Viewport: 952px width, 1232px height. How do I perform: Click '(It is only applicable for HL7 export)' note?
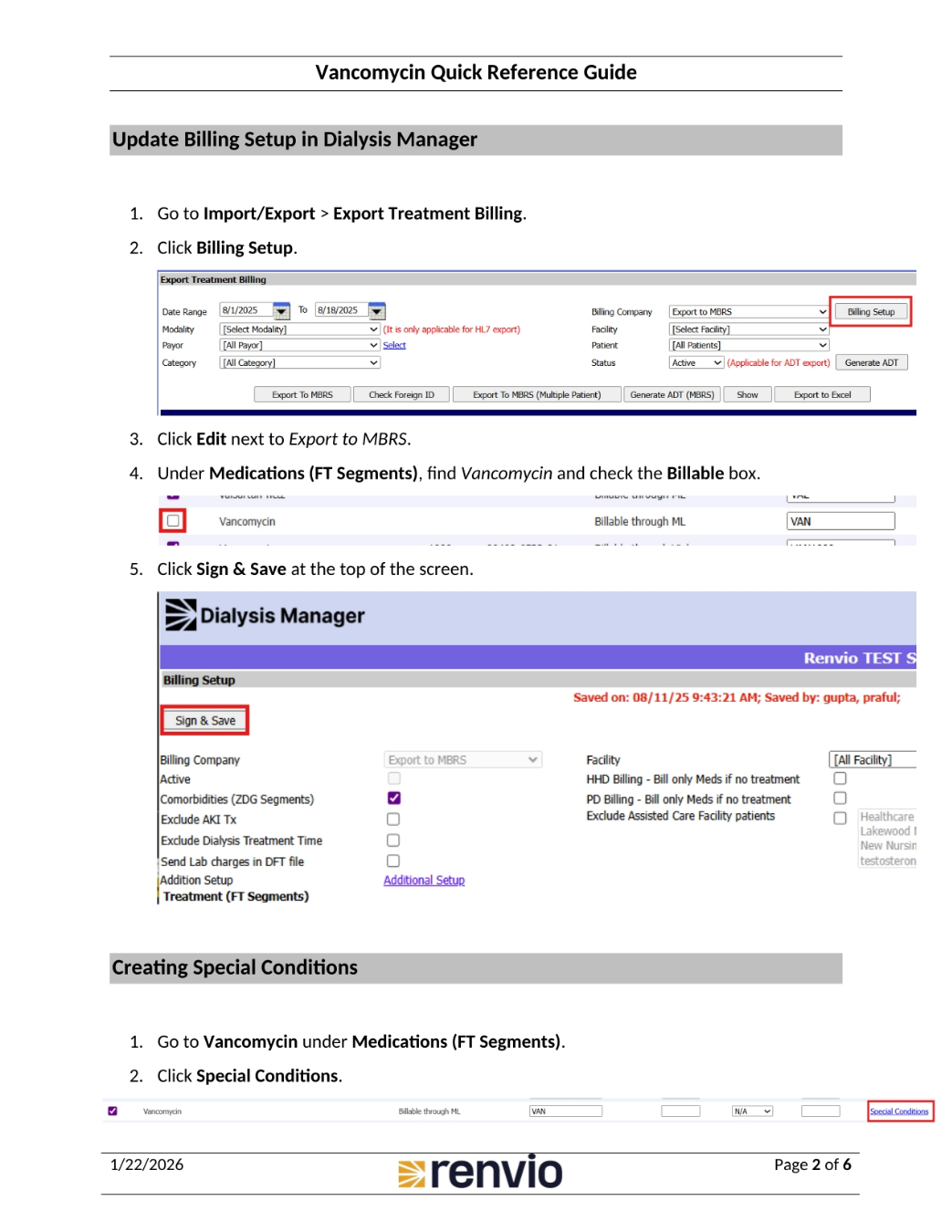tap(452, 329)
